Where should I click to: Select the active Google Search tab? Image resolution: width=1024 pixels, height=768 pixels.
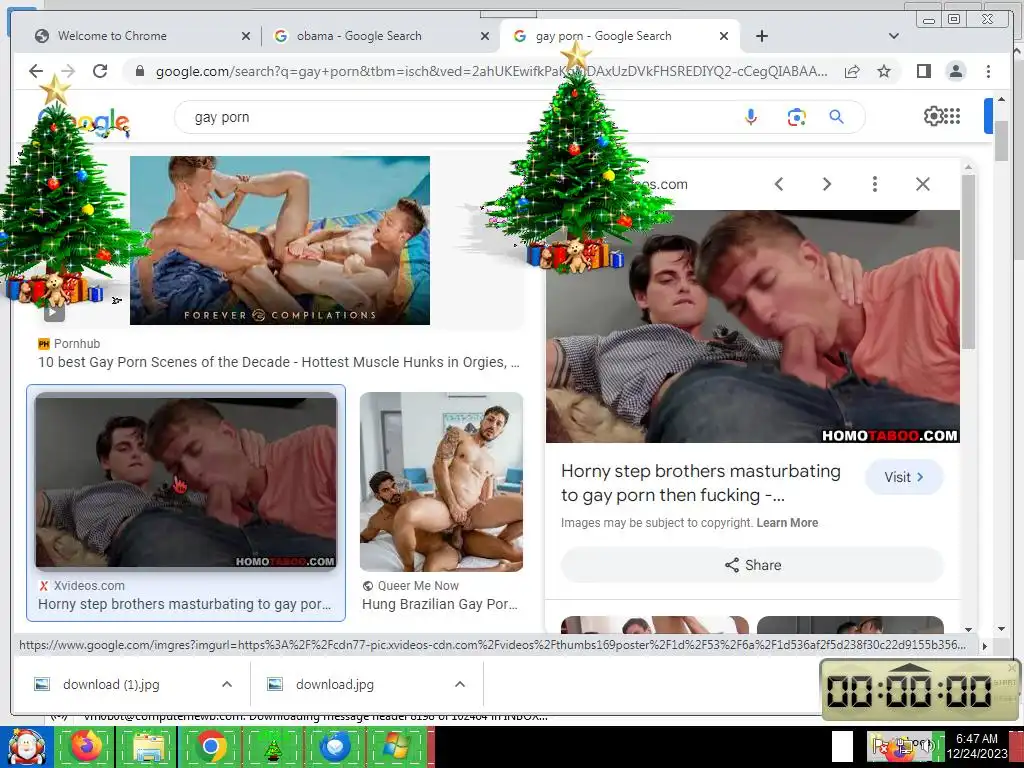[x=620, y=36]
